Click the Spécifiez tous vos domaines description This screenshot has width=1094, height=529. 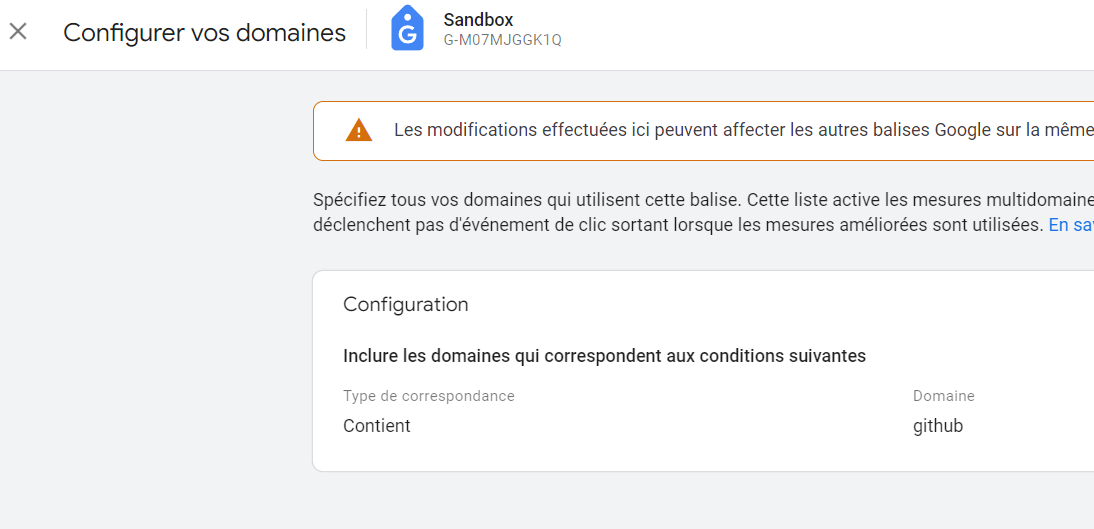[703, 200]
